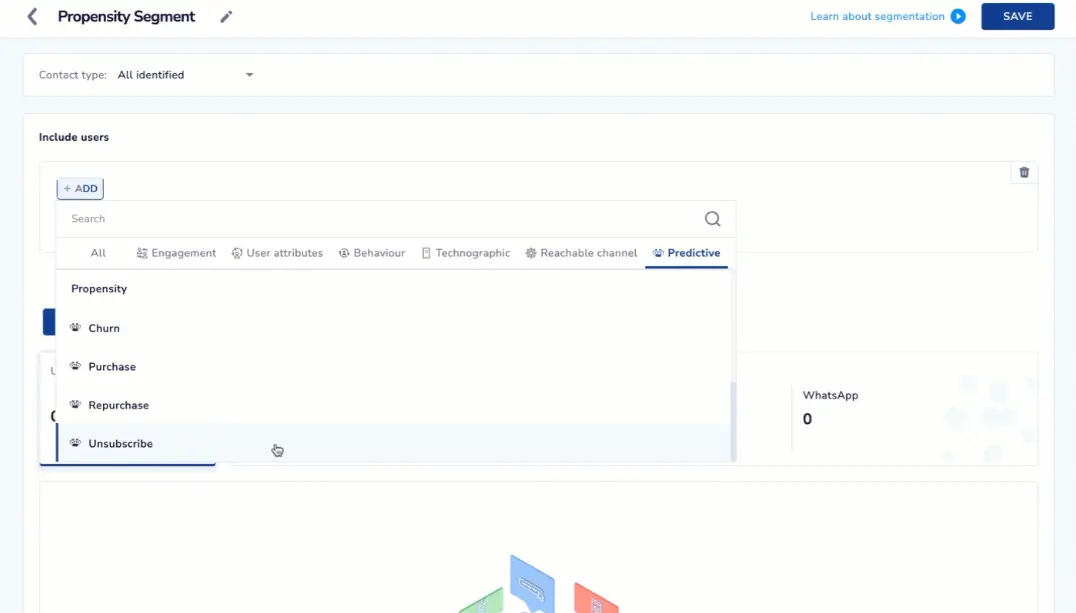Click the Unsubscribe propensity icon
This screenshot has height=613, width=1076.
coord(75,443)
